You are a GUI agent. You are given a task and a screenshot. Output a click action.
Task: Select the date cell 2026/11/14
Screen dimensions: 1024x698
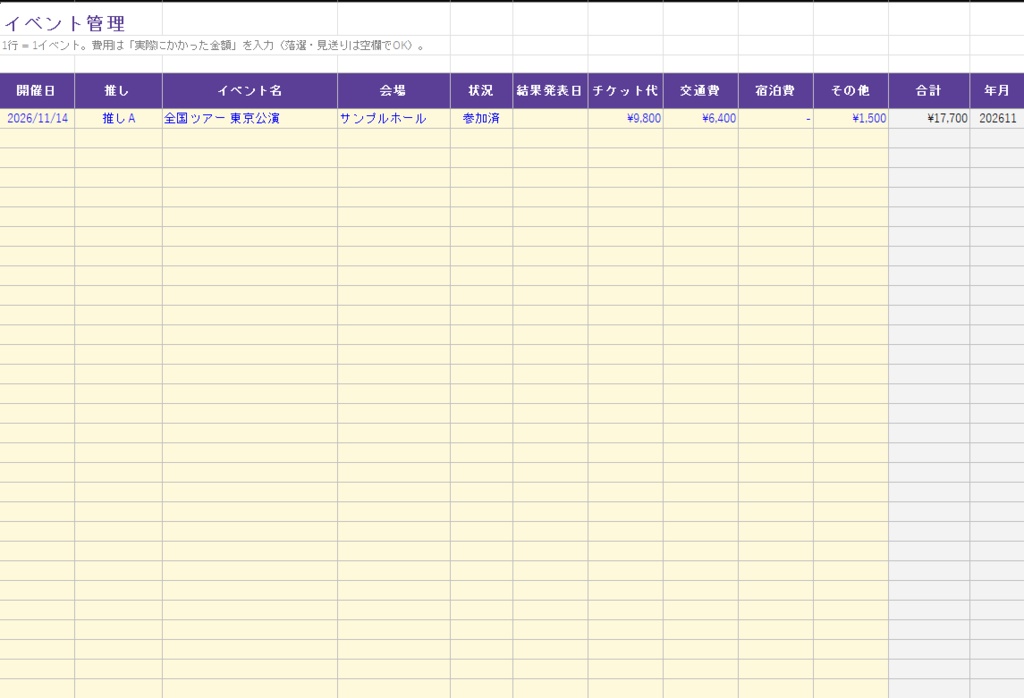click(37, 118)
